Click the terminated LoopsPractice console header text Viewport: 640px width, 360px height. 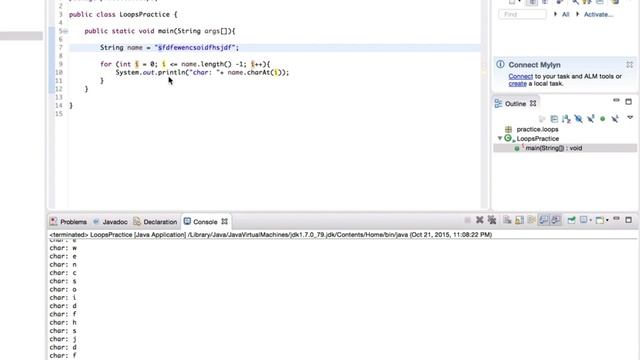(x=271, y=235)
